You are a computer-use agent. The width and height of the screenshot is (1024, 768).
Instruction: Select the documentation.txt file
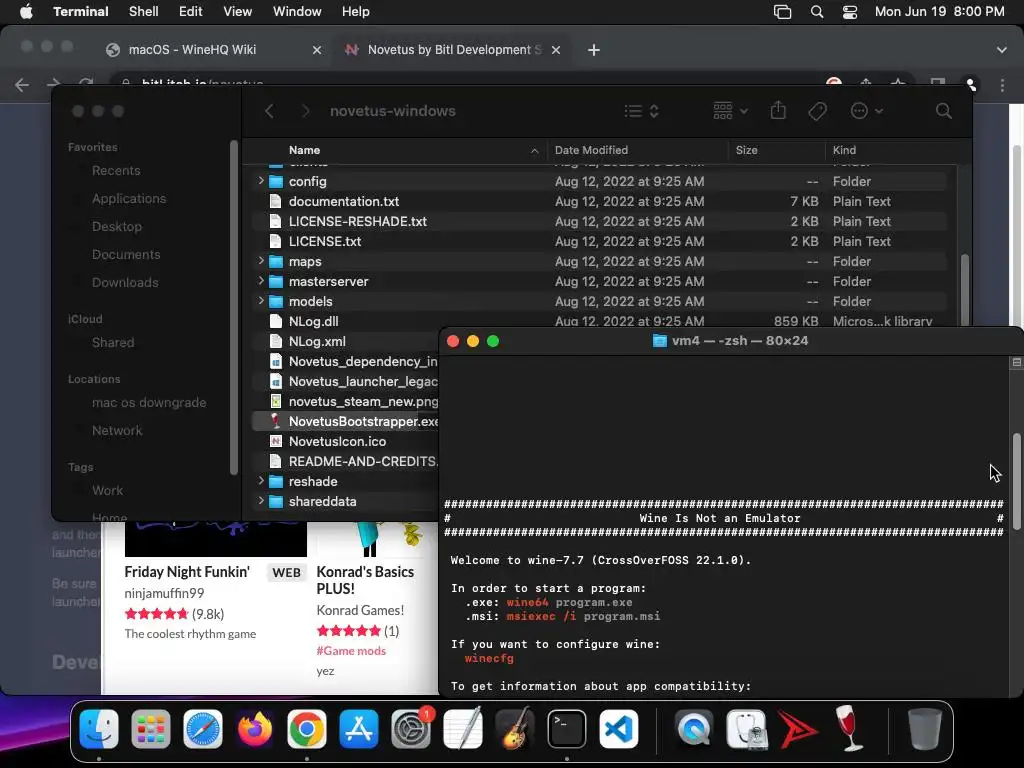[344, 201]
